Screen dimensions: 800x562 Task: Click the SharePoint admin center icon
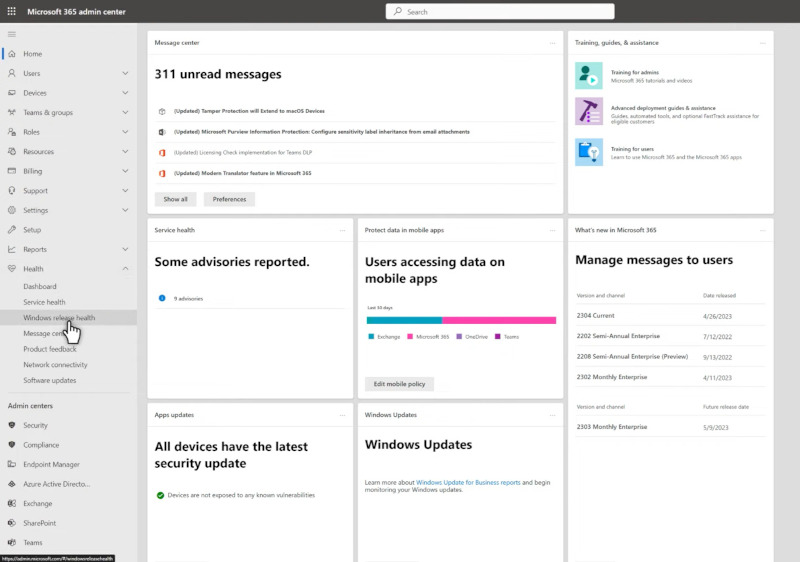pos(12,523)
